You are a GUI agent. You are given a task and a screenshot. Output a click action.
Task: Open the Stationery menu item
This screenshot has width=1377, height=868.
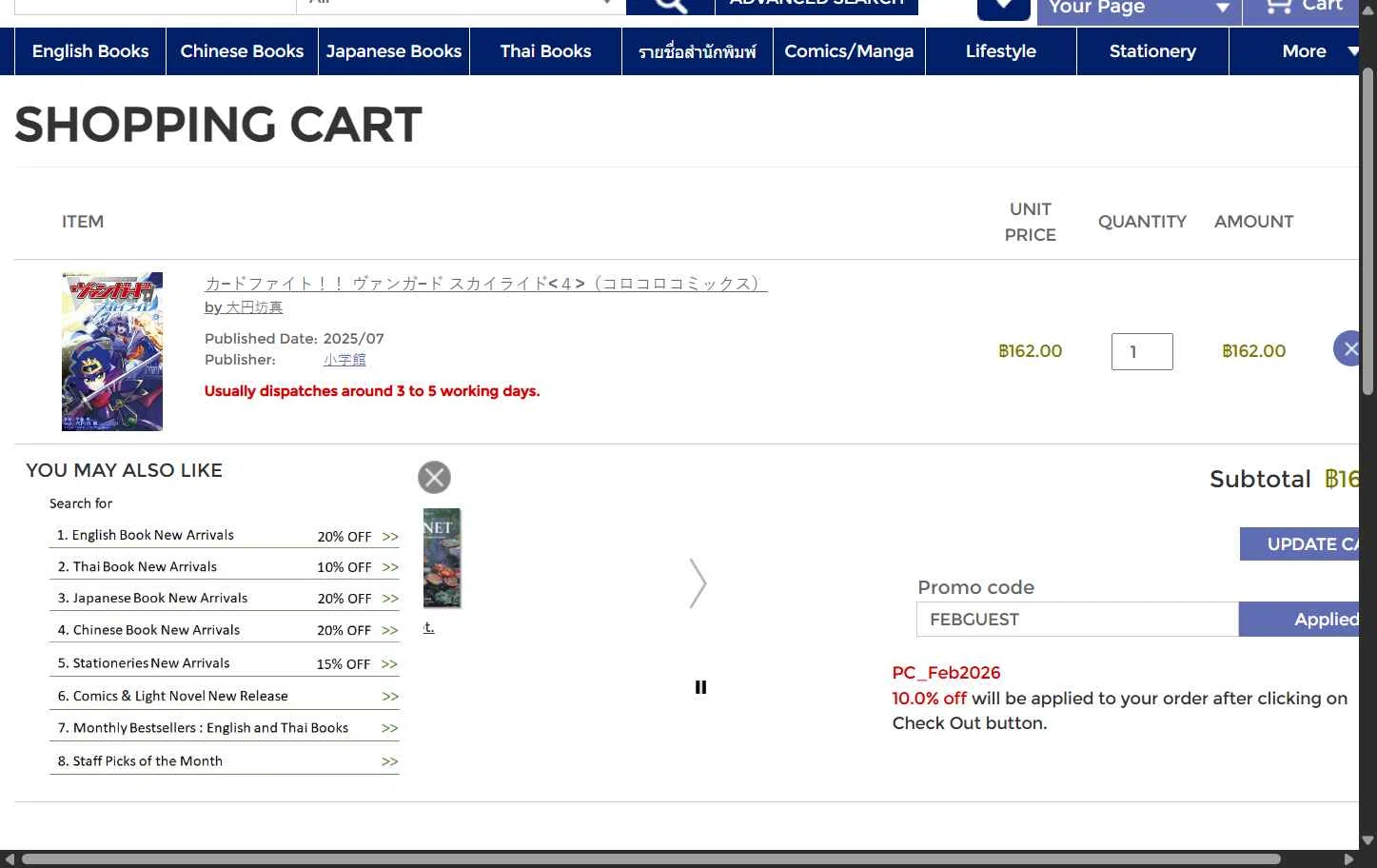coord(1152,51)
